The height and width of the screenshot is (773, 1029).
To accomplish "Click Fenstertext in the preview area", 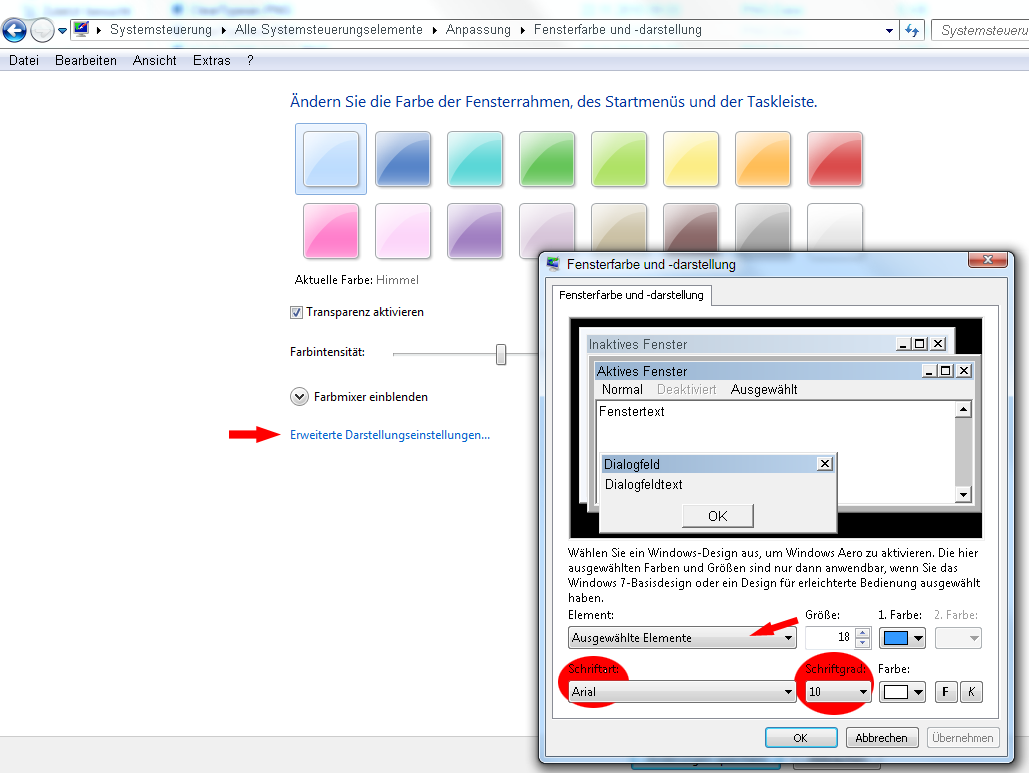I will [x=631, y=411].
